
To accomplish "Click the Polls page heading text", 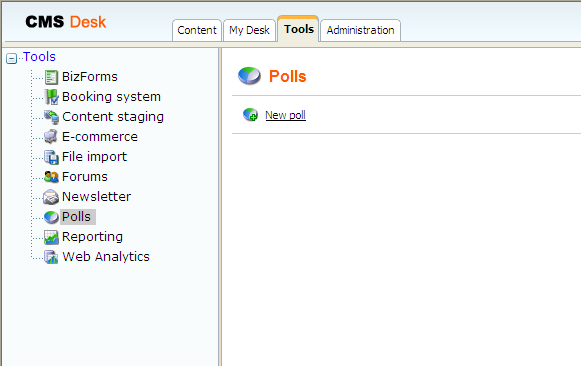I will (x=288, y=76).
